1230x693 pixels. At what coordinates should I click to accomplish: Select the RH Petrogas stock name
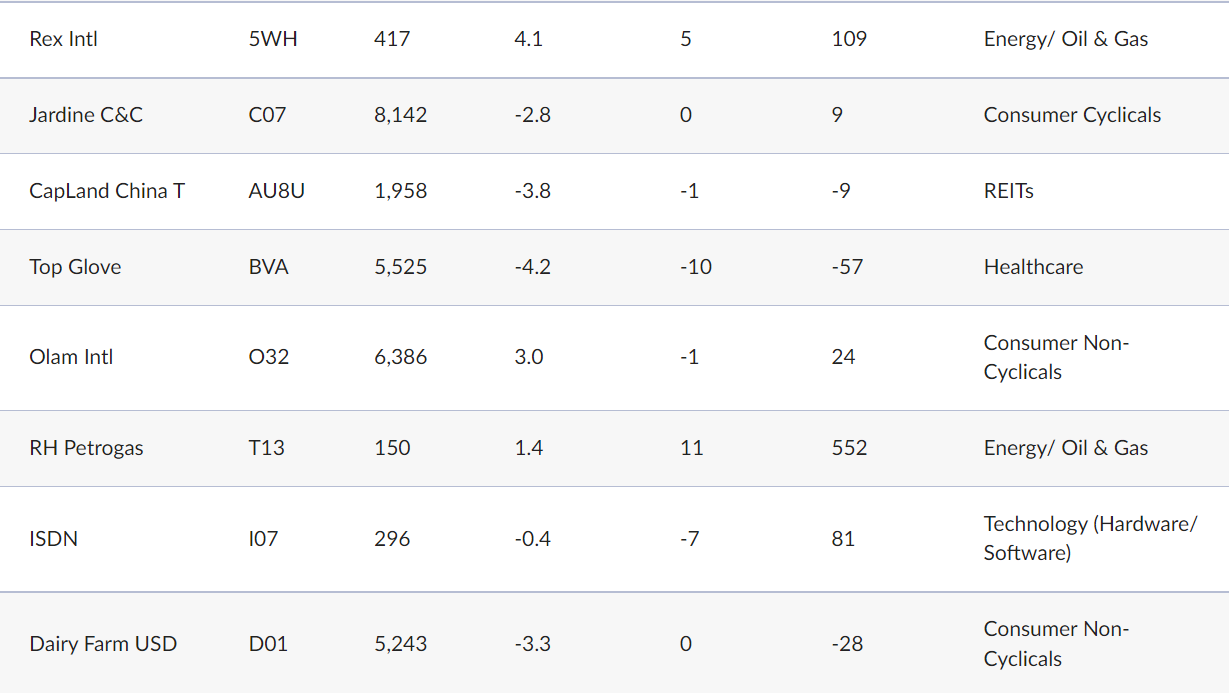tap(86, 448)
